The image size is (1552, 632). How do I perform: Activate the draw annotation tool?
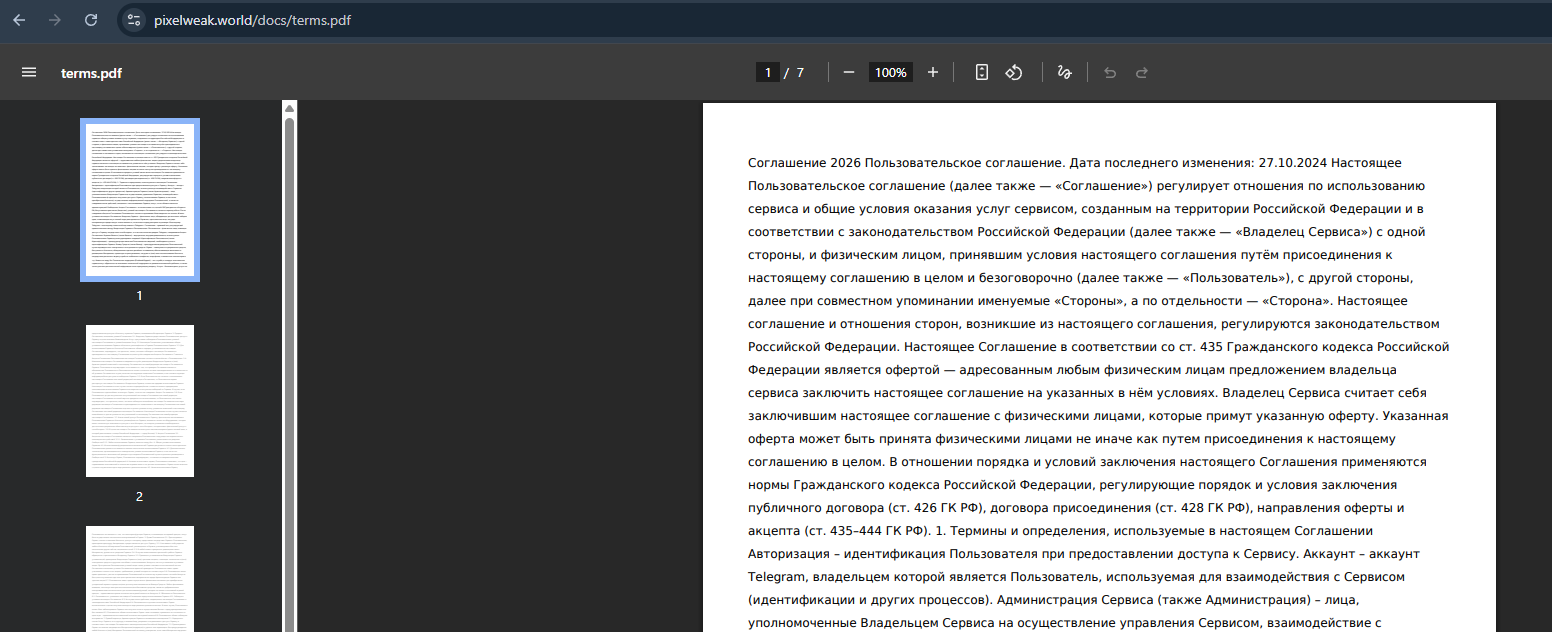[1065, 72]
